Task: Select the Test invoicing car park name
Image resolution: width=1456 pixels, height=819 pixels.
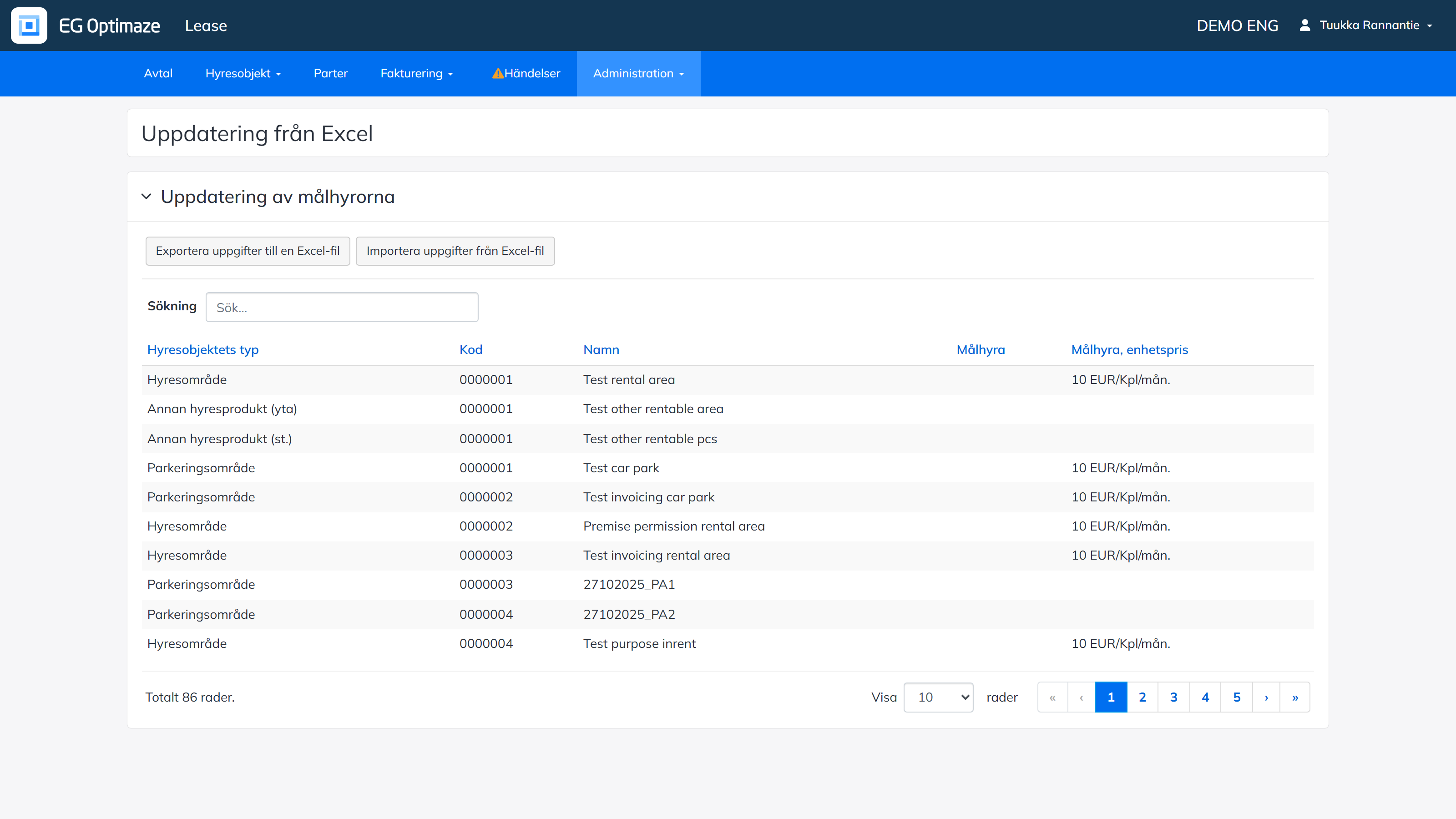Action: (649, 497)
